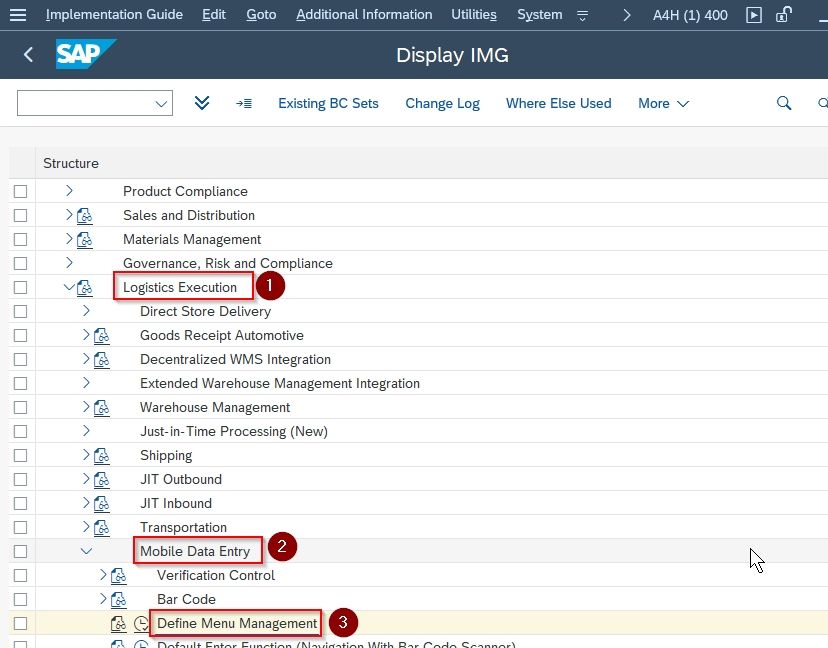828x648 pixels.
Task: Check the Sales and Distribution row checkbox
Action: pyautogui.click(x=21, y=215)
